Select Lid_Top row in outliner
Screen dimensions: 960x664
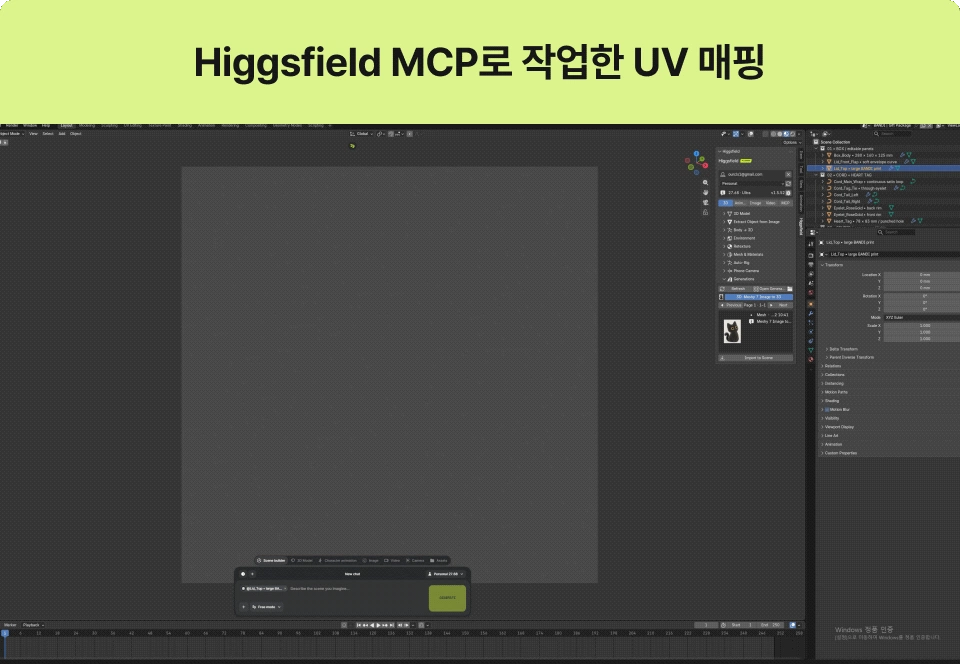click(883, 168)
